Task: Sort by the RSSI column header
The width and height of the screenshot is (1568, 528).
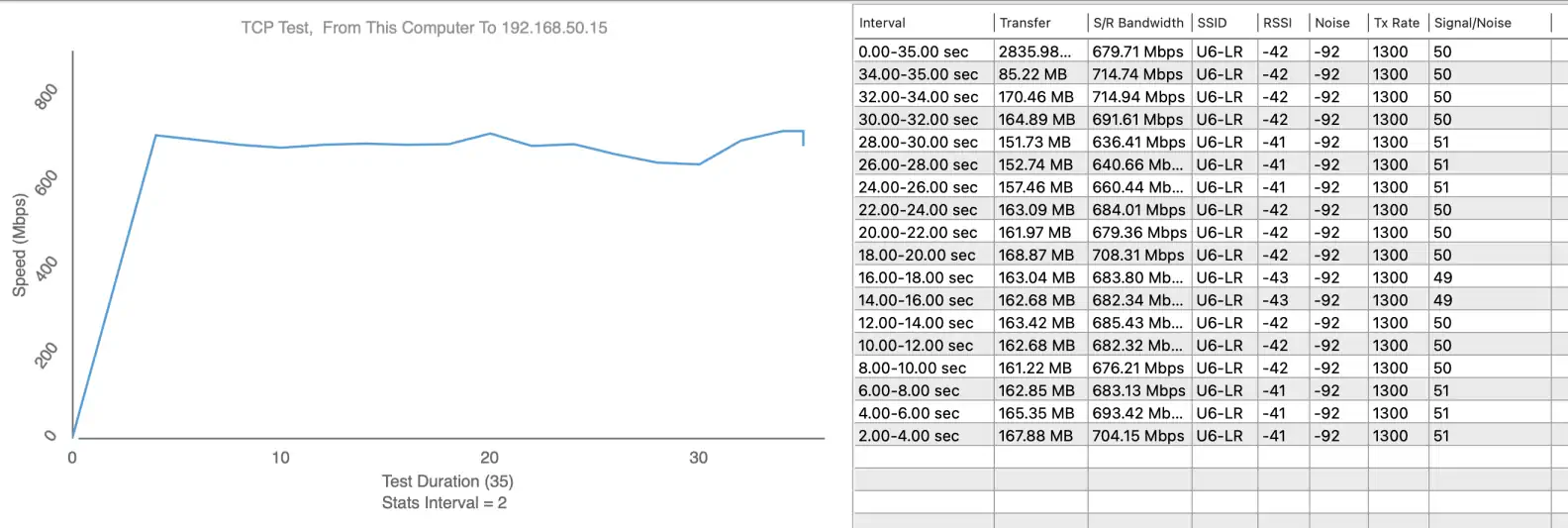Action: [1277, 23]
